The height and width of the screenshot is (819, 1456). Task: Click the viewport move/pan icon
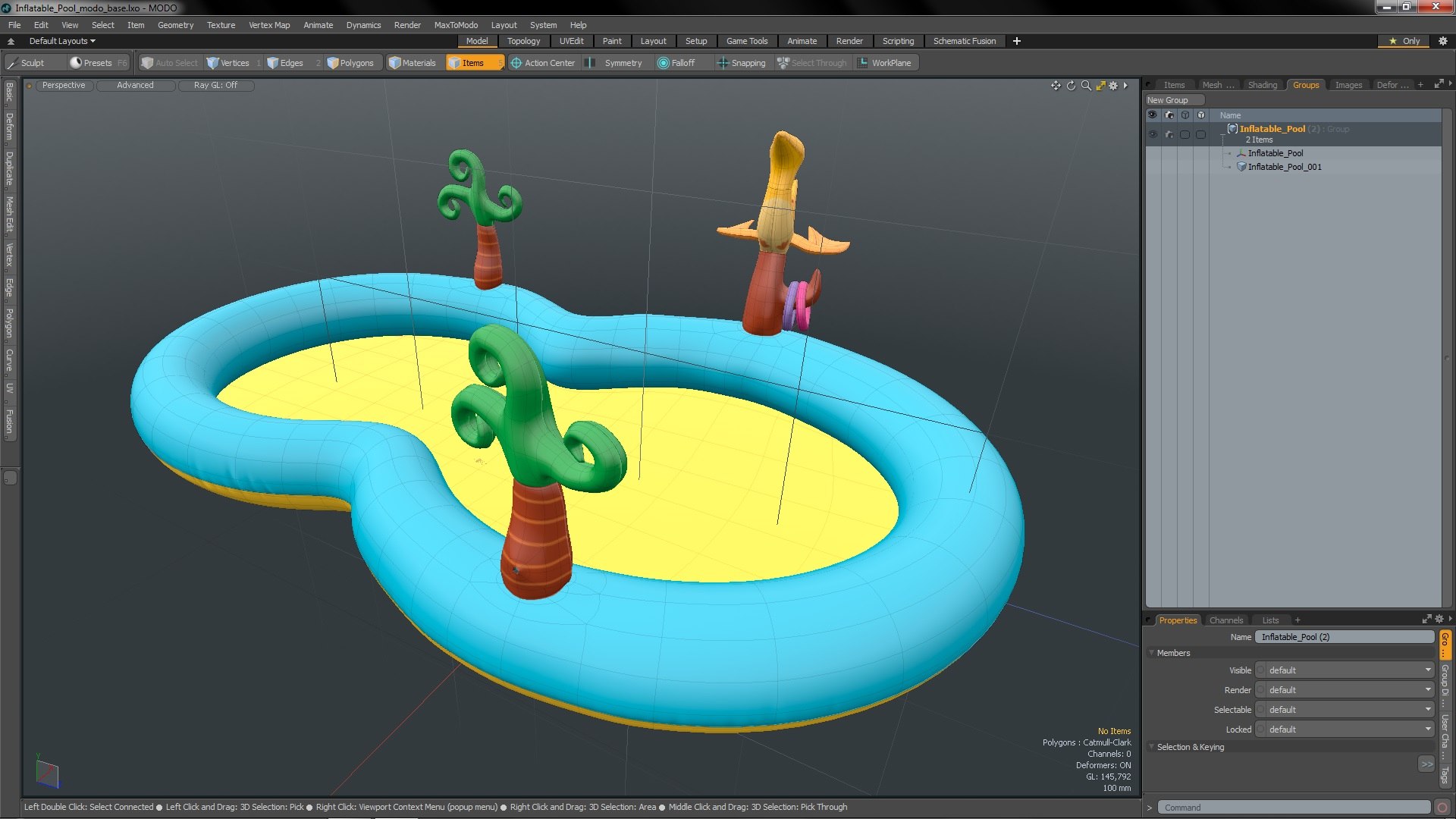1056,86
